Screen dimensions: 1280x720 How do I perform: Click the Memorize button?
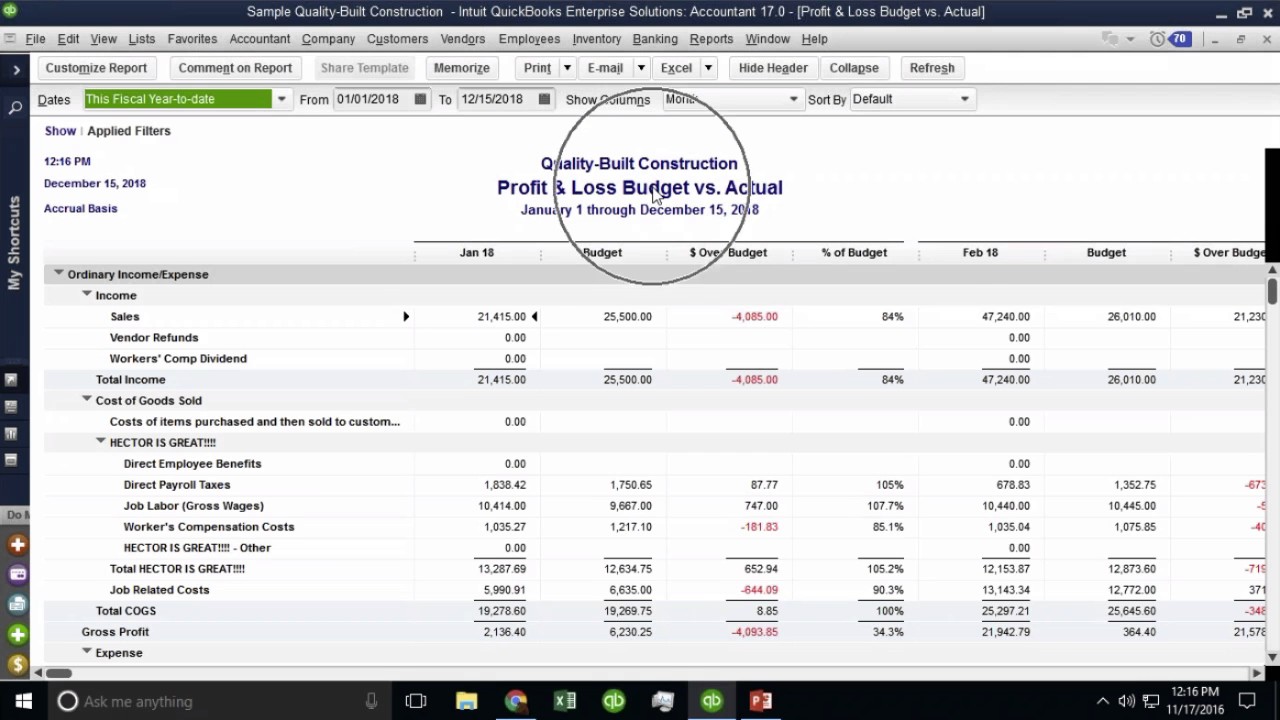coord(462,68)
